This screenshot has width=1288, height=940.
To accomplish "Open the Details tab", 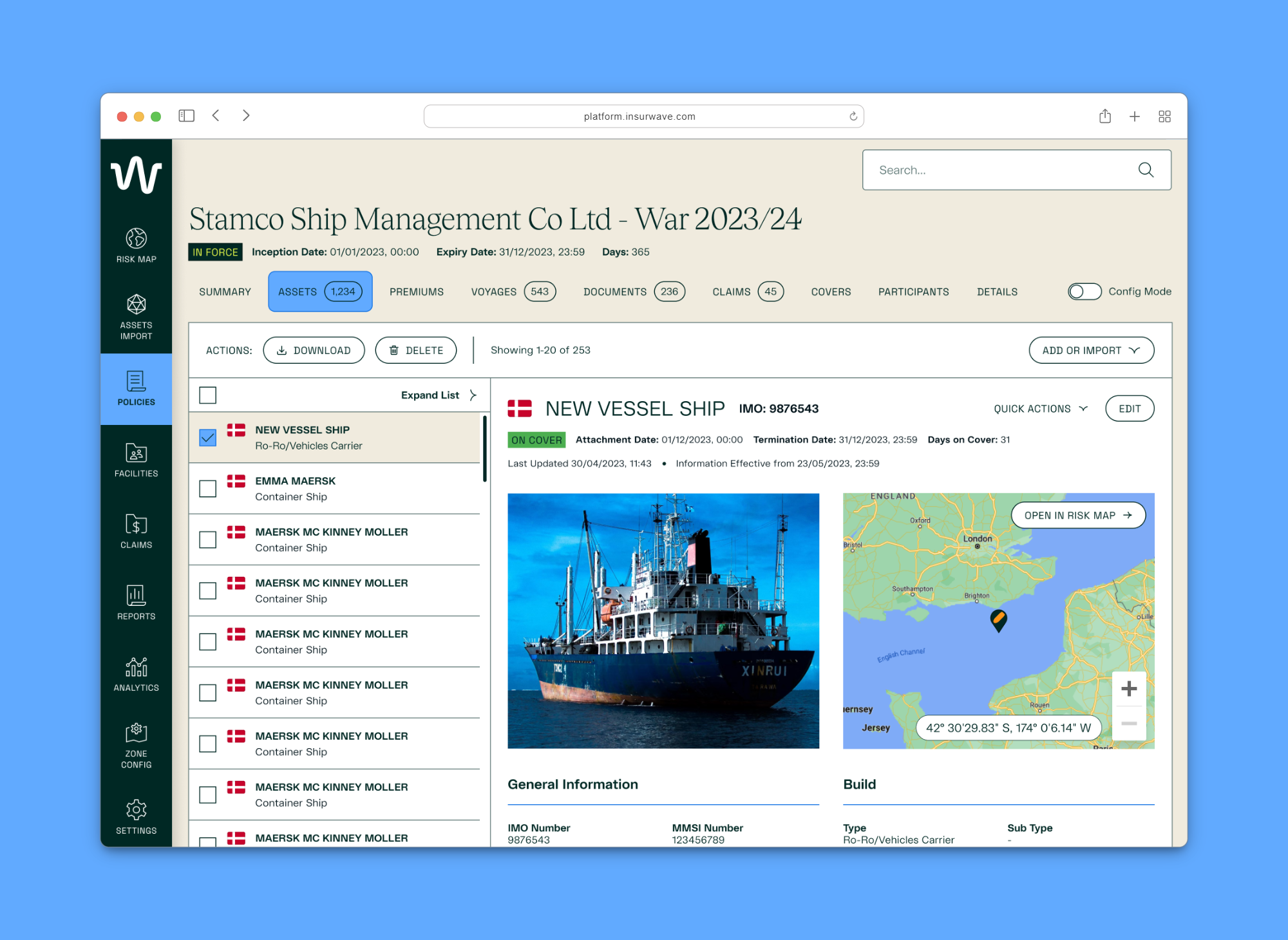I will 997,292.
